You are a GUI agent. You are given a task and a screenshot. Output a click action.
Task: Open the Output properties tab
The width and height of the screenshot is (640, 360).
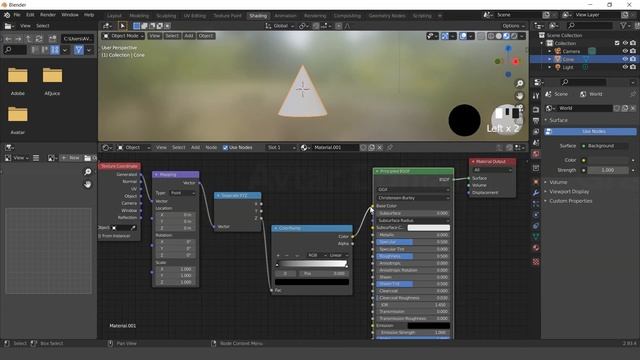(536, 121)
